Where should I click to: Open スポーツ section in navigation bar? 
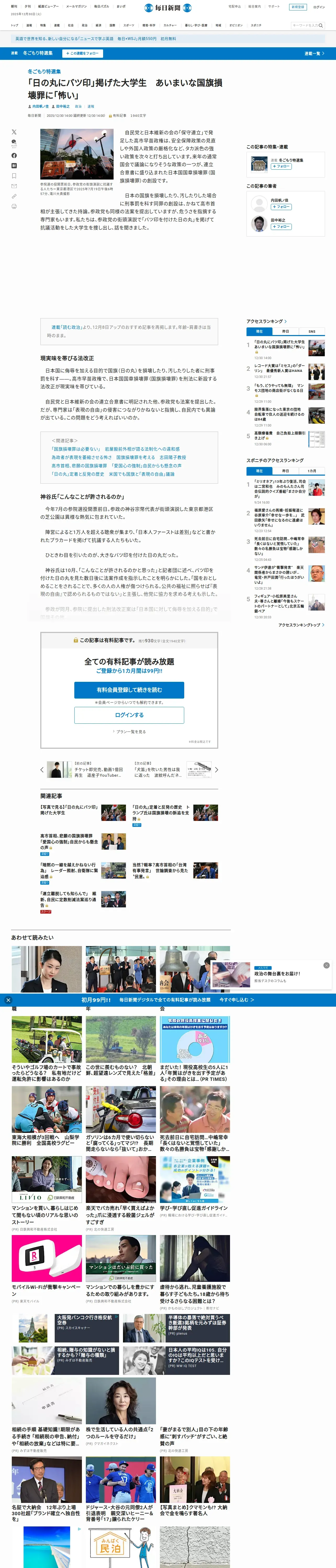point(129,26)
